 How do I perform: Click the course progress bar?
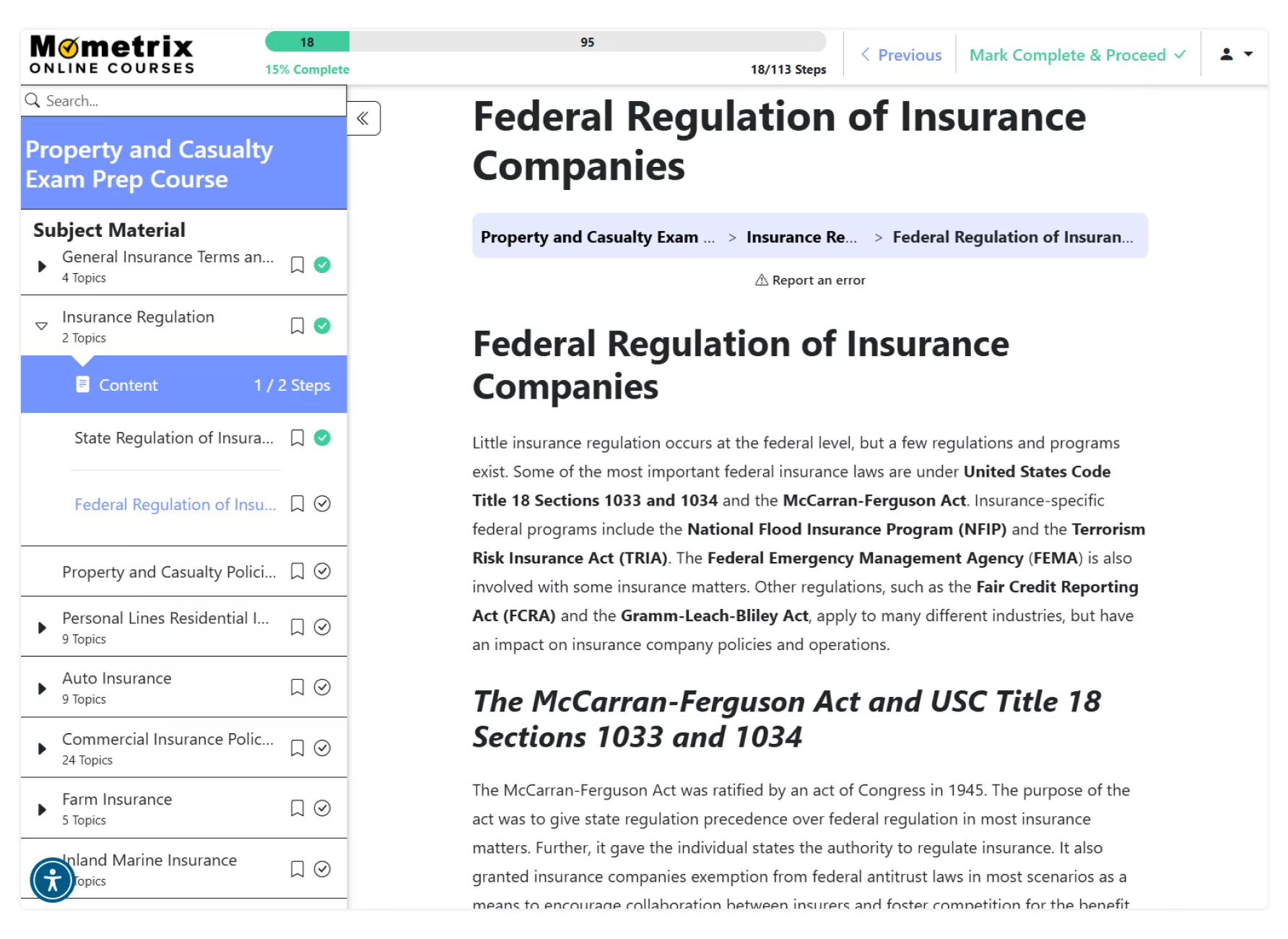pyautogui.click(x=545, y=42)
